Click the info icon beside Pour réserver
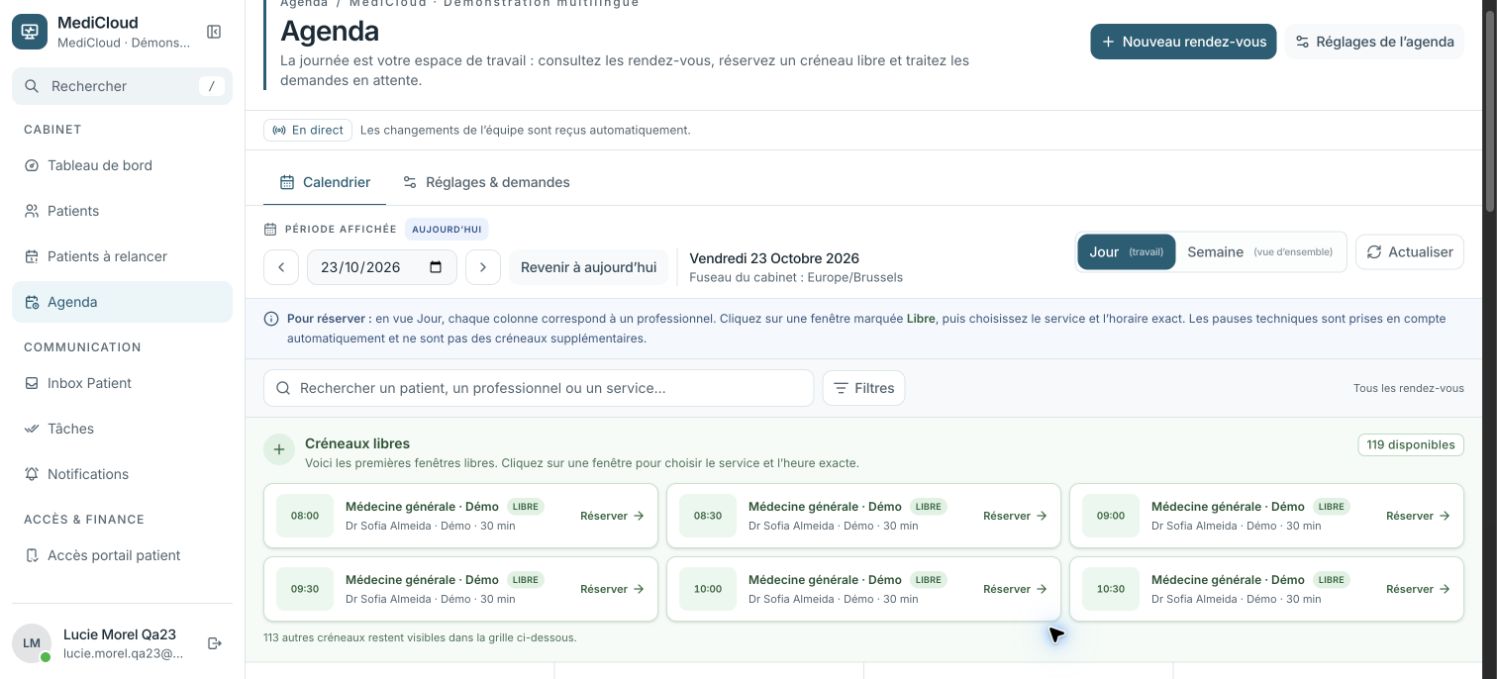The width and height of the screenshot is (1497, 679). pyautogui.click(x=271, y=319)
